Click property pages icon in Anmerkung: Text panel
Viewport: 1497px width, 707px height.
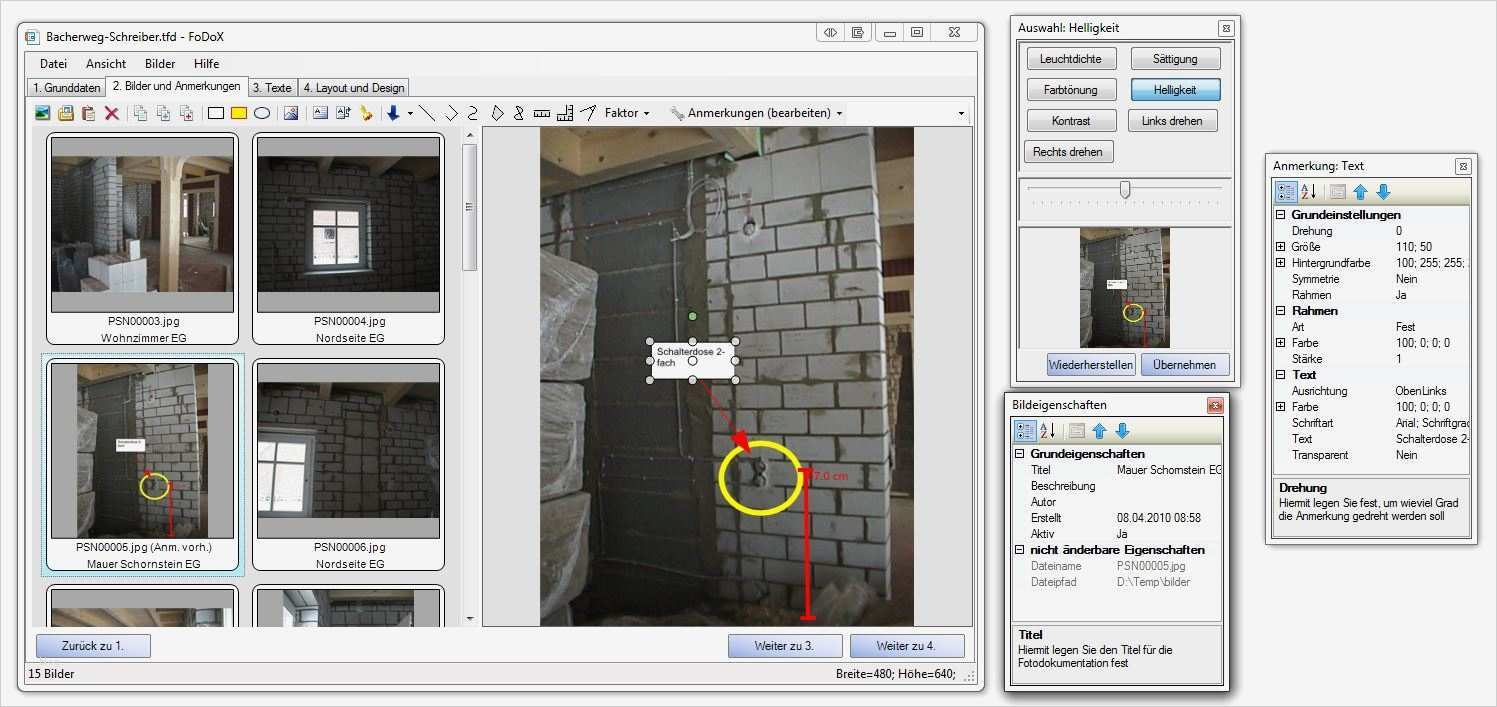pos(1337,192)
